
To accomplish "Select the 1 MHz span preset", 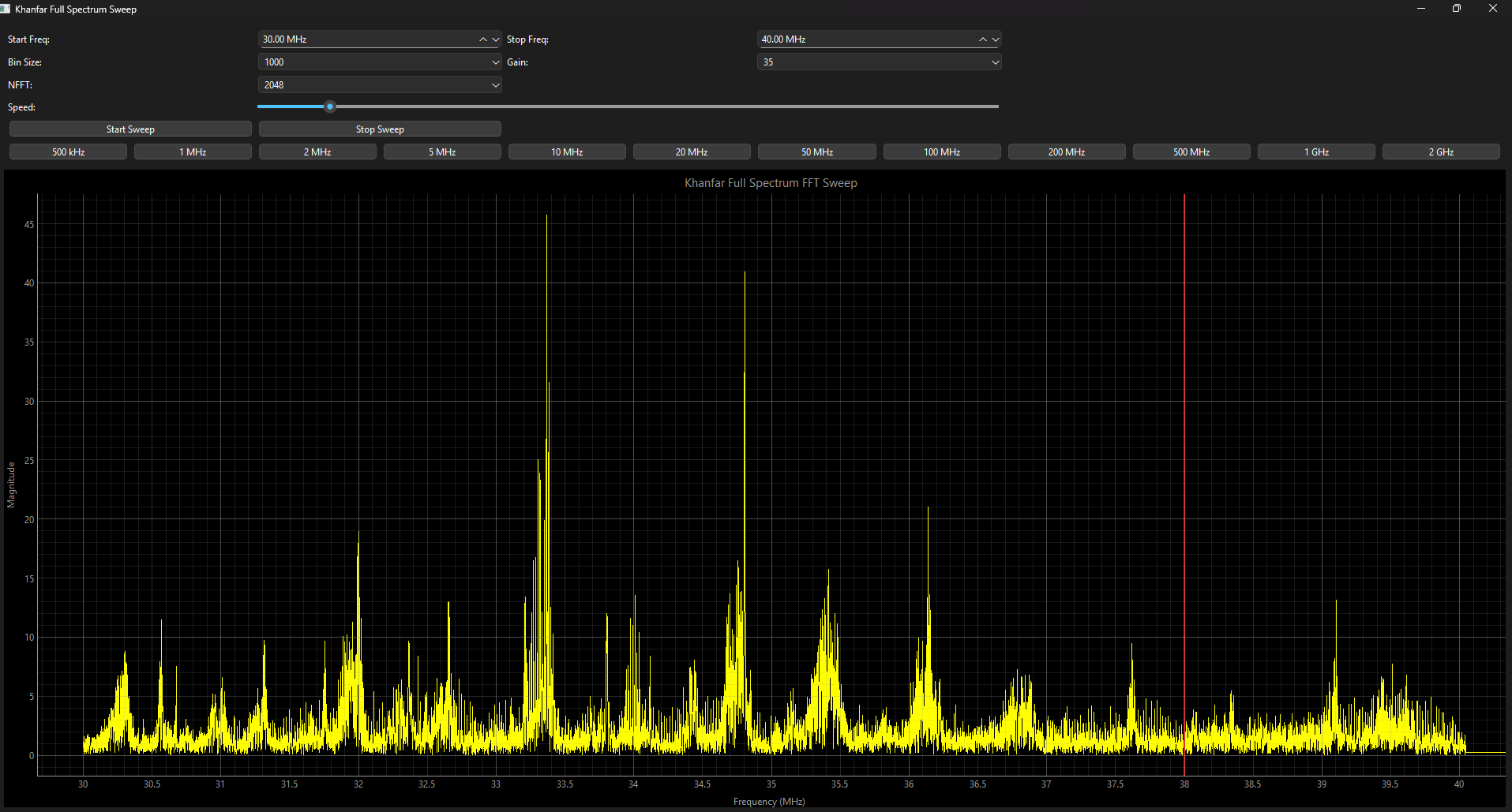I will click(x=193, y=151).
